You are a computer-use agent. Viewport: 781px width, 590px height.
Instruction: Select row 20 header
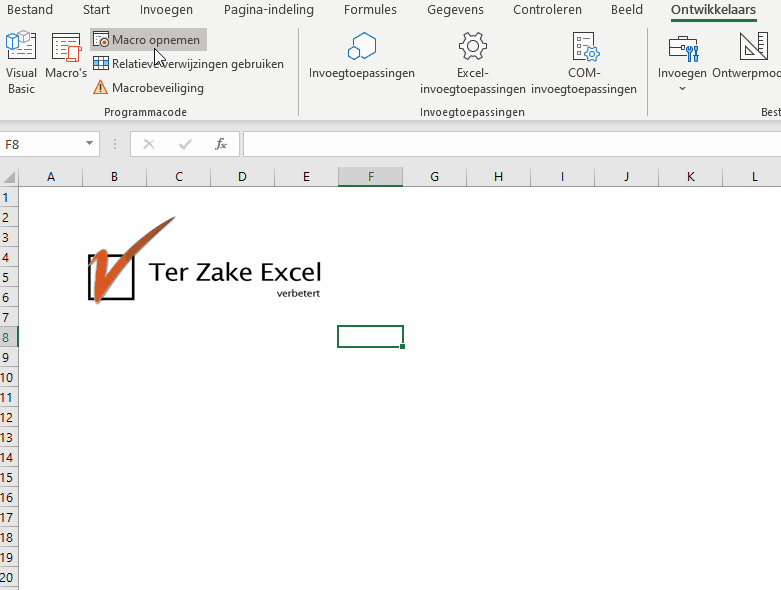pyautogui.click(x=9, y=577)
